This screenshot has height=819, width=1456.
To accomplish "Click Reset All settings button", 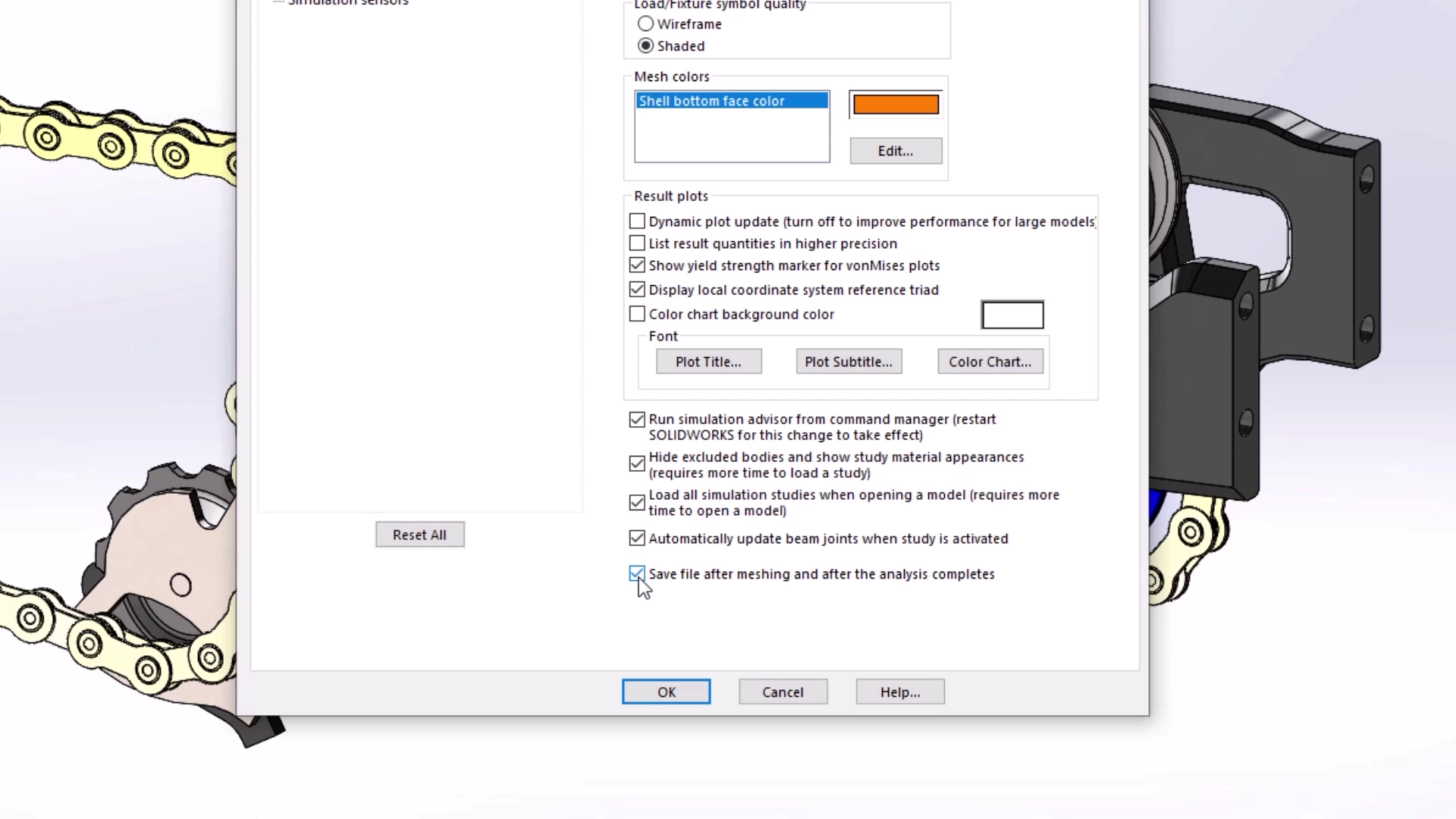I will pyautogui.click(x=419, y=534).
